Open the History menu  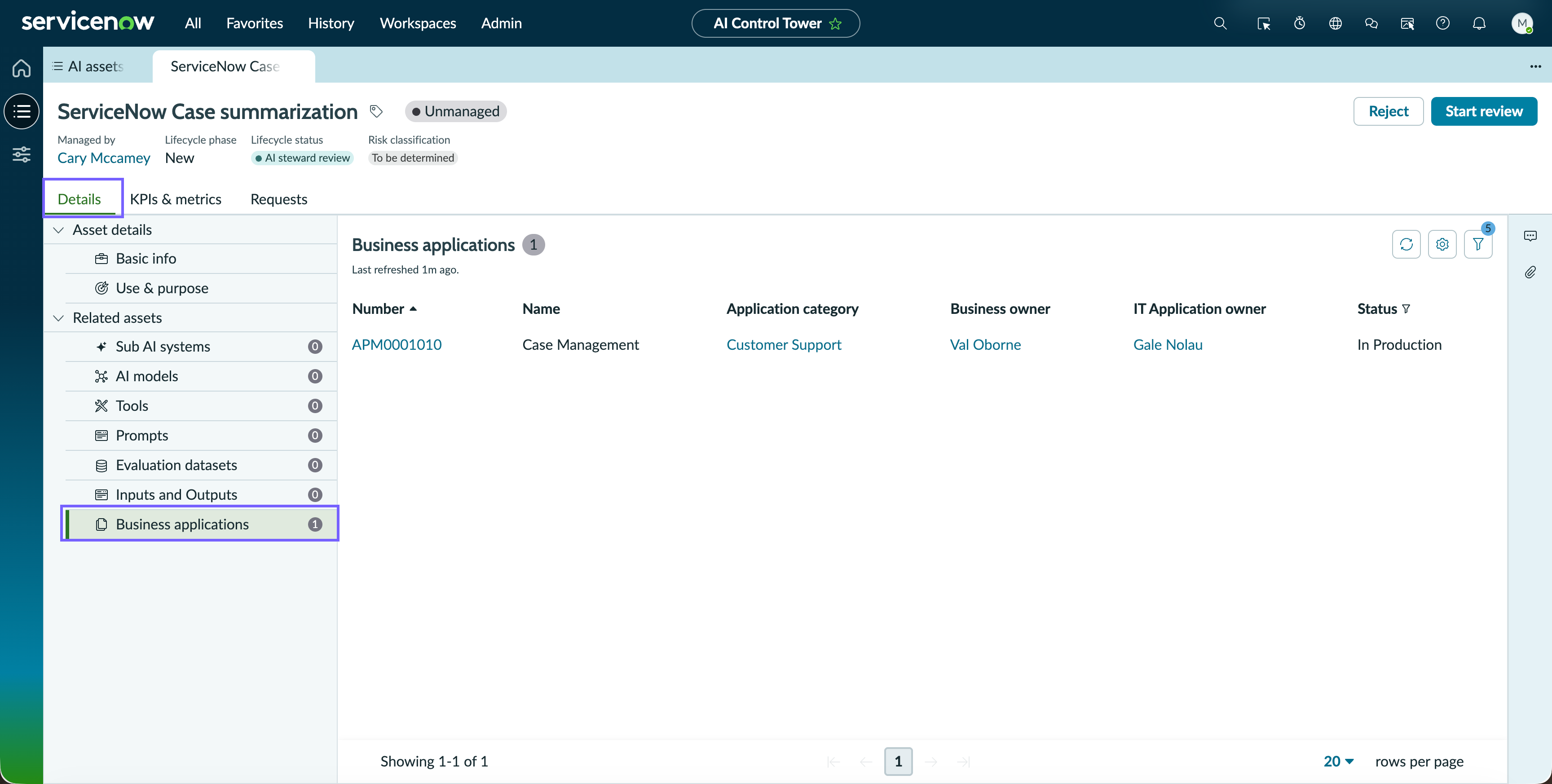click(x=331, y=23)
